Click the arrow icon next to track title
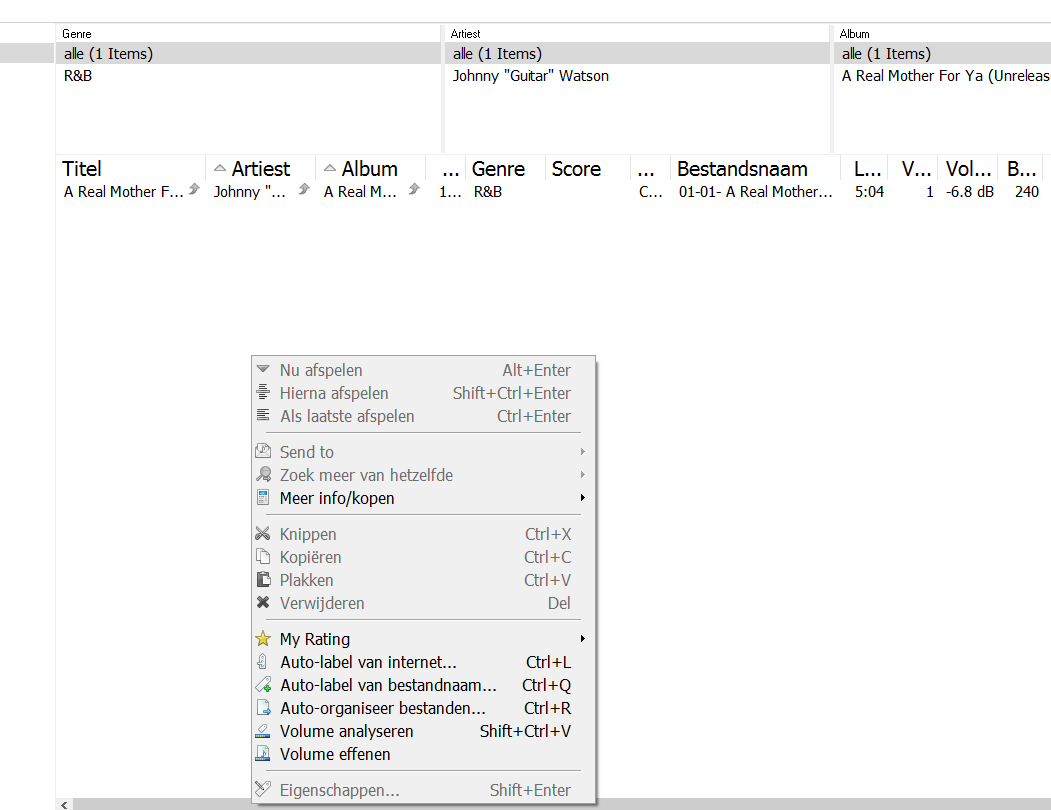 [194, 189]
